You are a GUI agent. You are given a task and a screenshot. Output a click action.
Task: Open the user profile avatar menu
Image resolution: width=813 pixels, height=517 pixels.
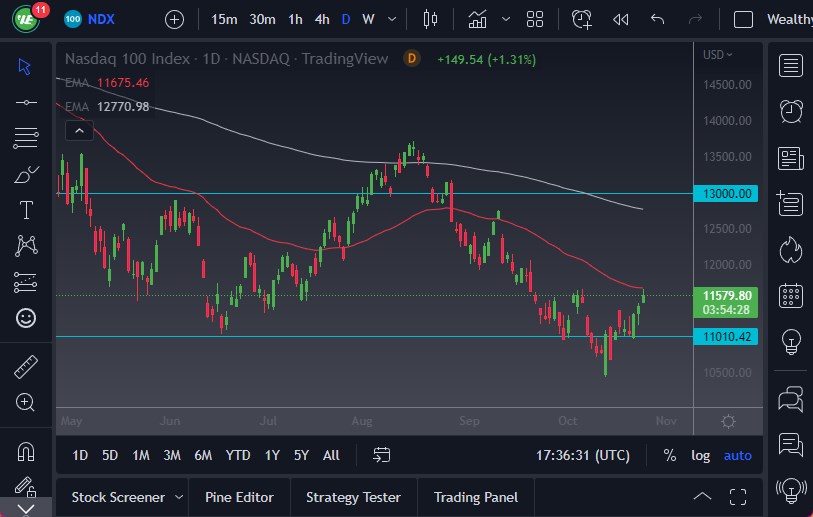click(25, 20)
